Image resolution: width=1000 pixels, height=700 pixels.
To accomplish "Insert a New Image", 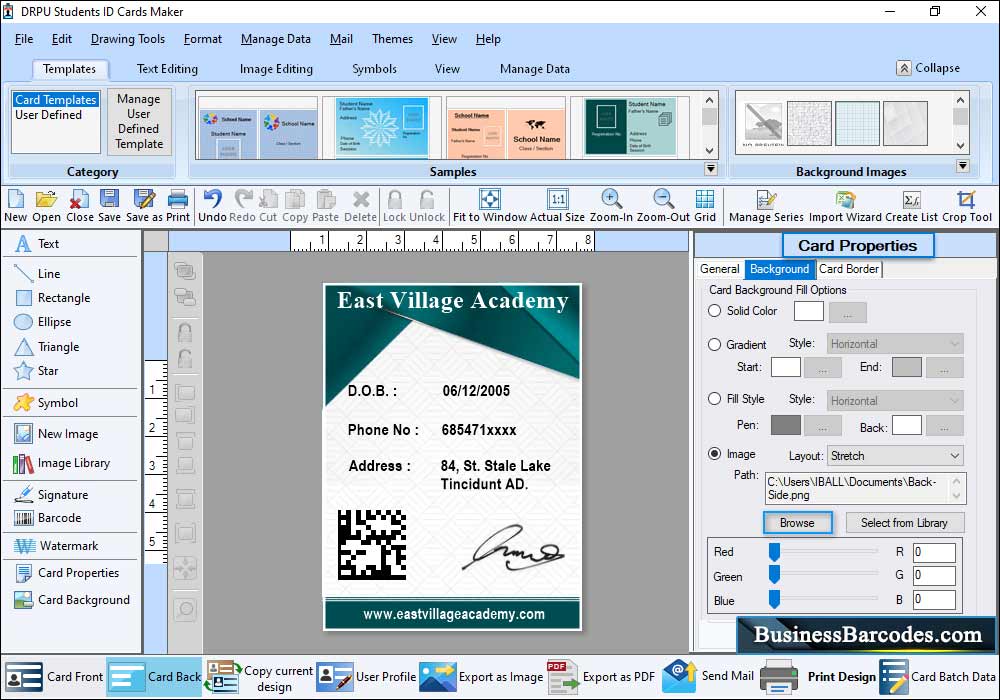I will click(x=56, y=434).
